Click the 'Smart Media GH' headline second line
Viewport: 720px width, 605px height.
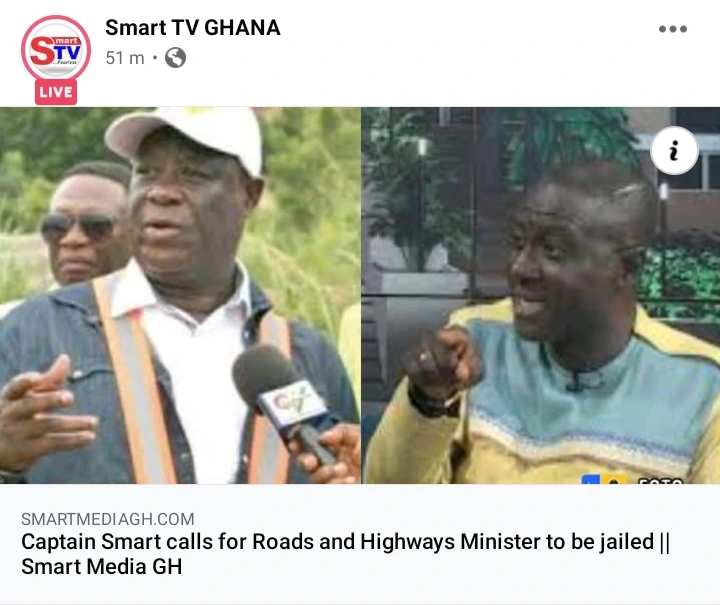click(x=101, y=566)
